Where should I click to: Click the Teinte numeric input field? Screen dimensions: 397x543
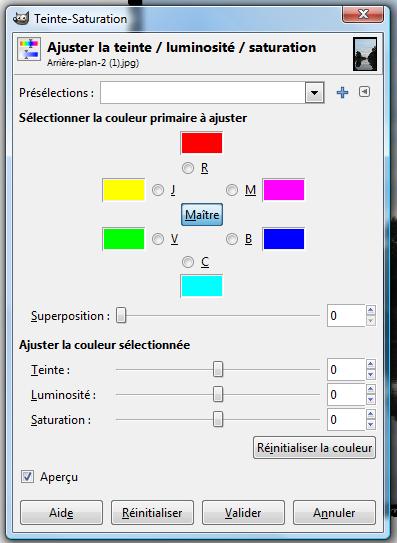[x=346, y=370]
